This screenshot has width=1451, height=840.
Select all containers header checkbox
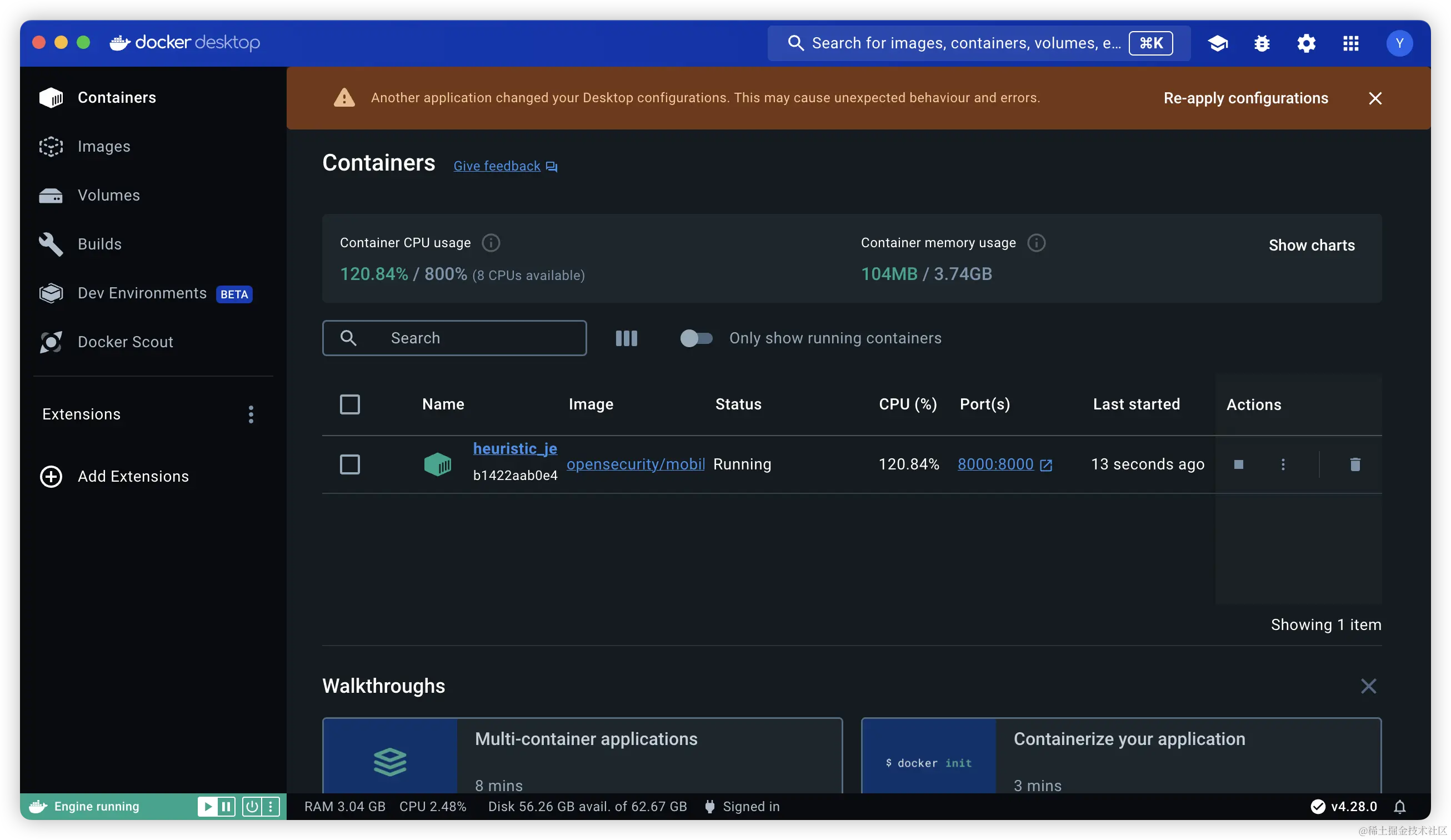pyautogui.click(x=349, y=404)
